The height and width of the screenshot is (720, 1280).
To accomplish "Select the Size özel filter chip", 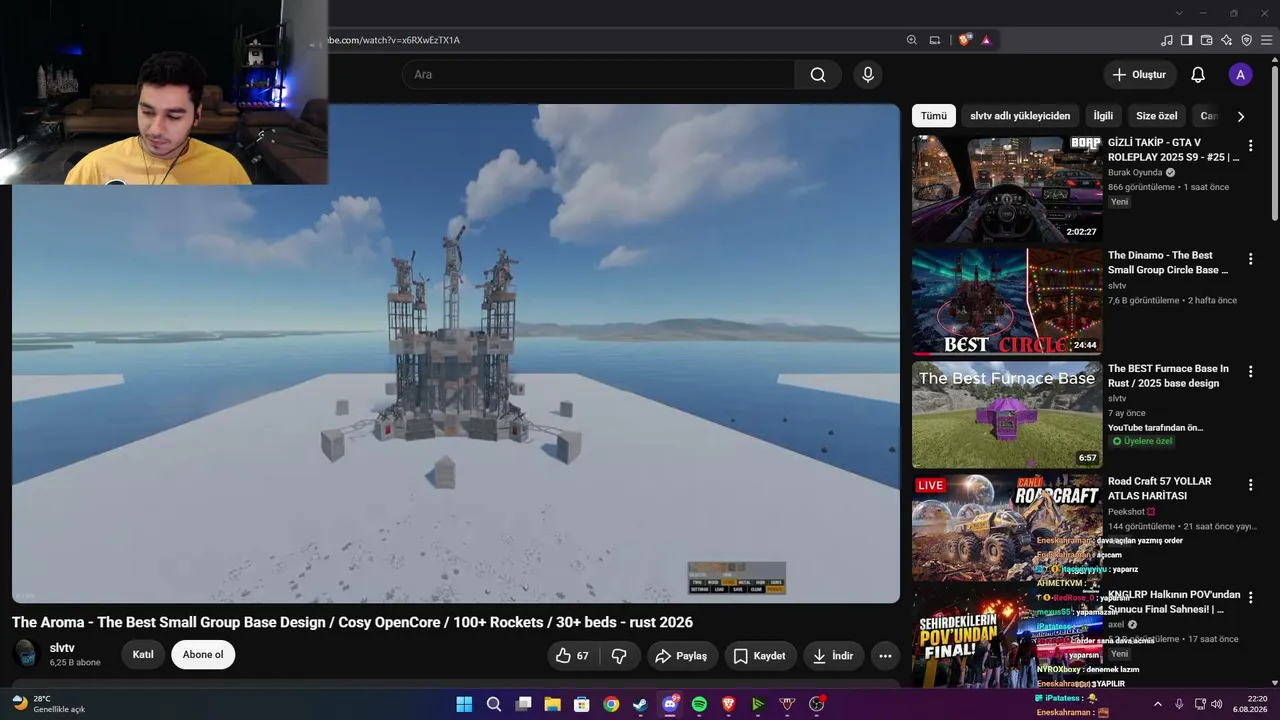I will click(1157, 116).
